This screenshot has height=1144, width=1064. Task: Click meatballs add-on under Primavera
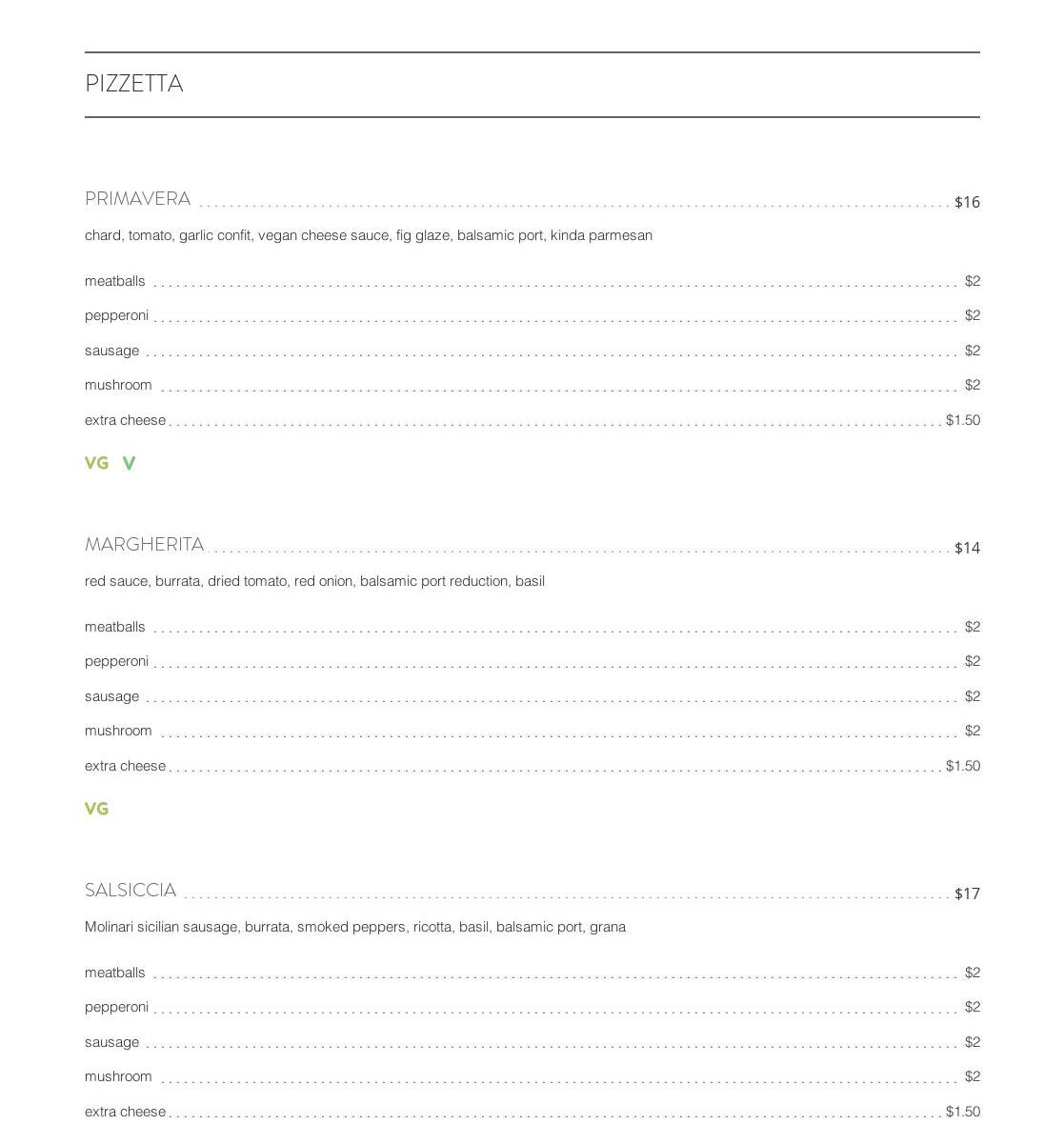coord(115,281)
